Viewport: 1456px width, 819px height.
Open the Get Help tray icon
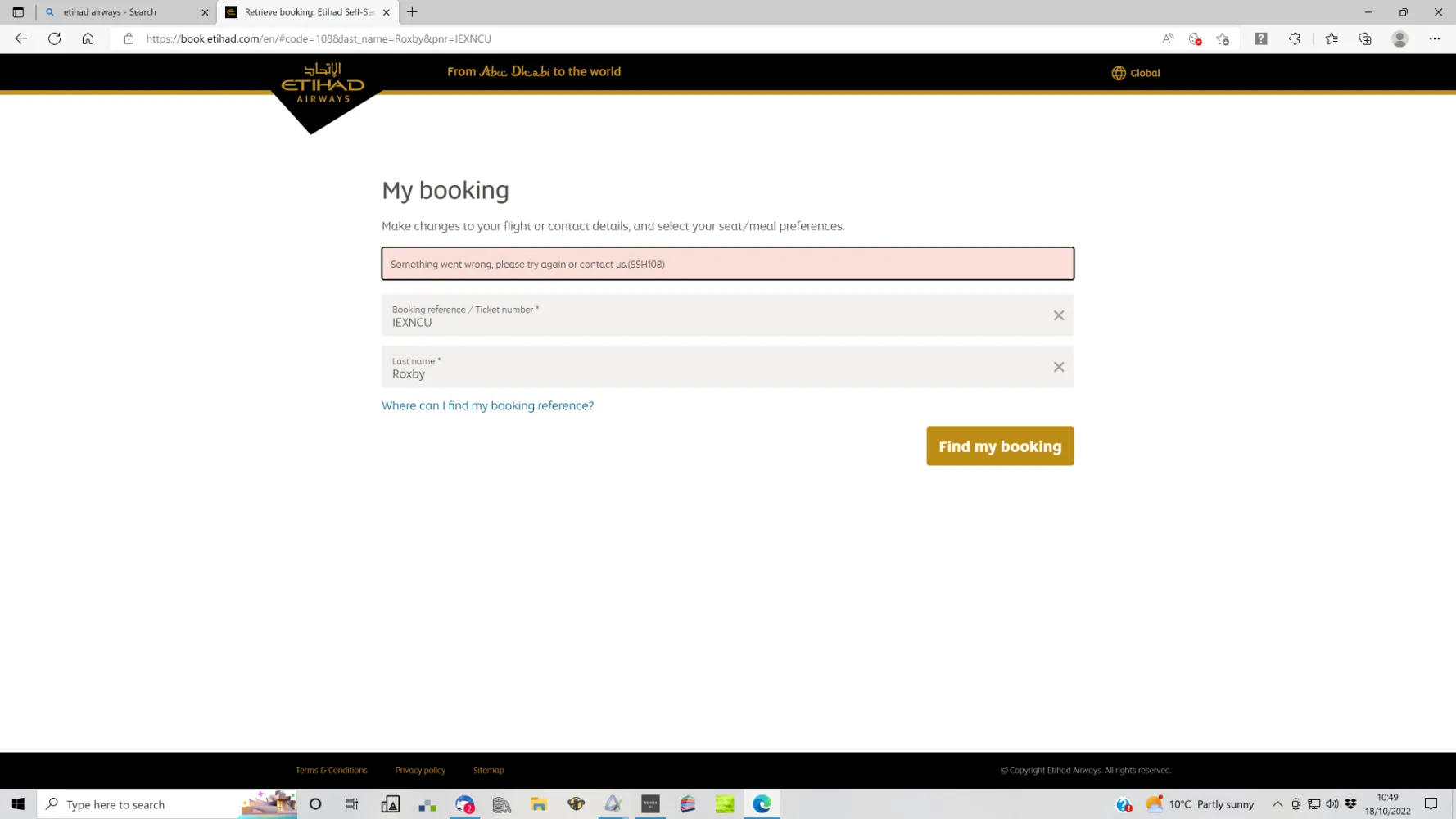(x=1124, y=804)
